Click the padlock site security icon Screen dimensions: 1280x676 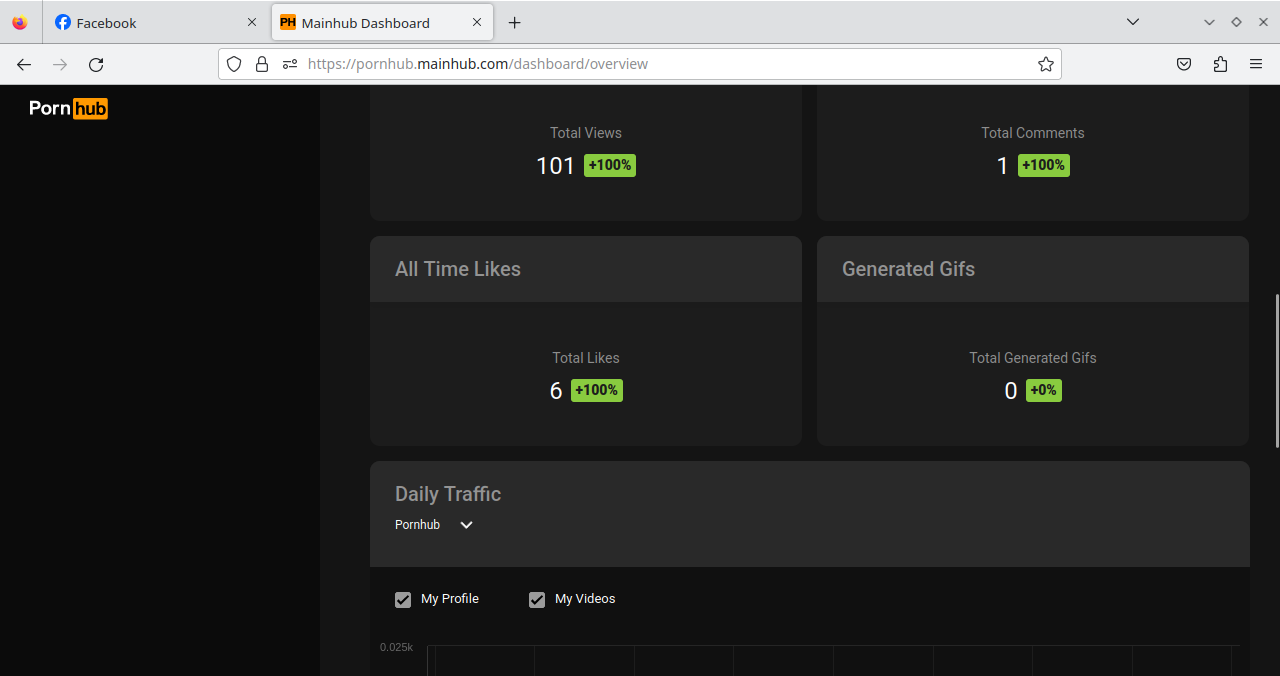tap(262, 64)
